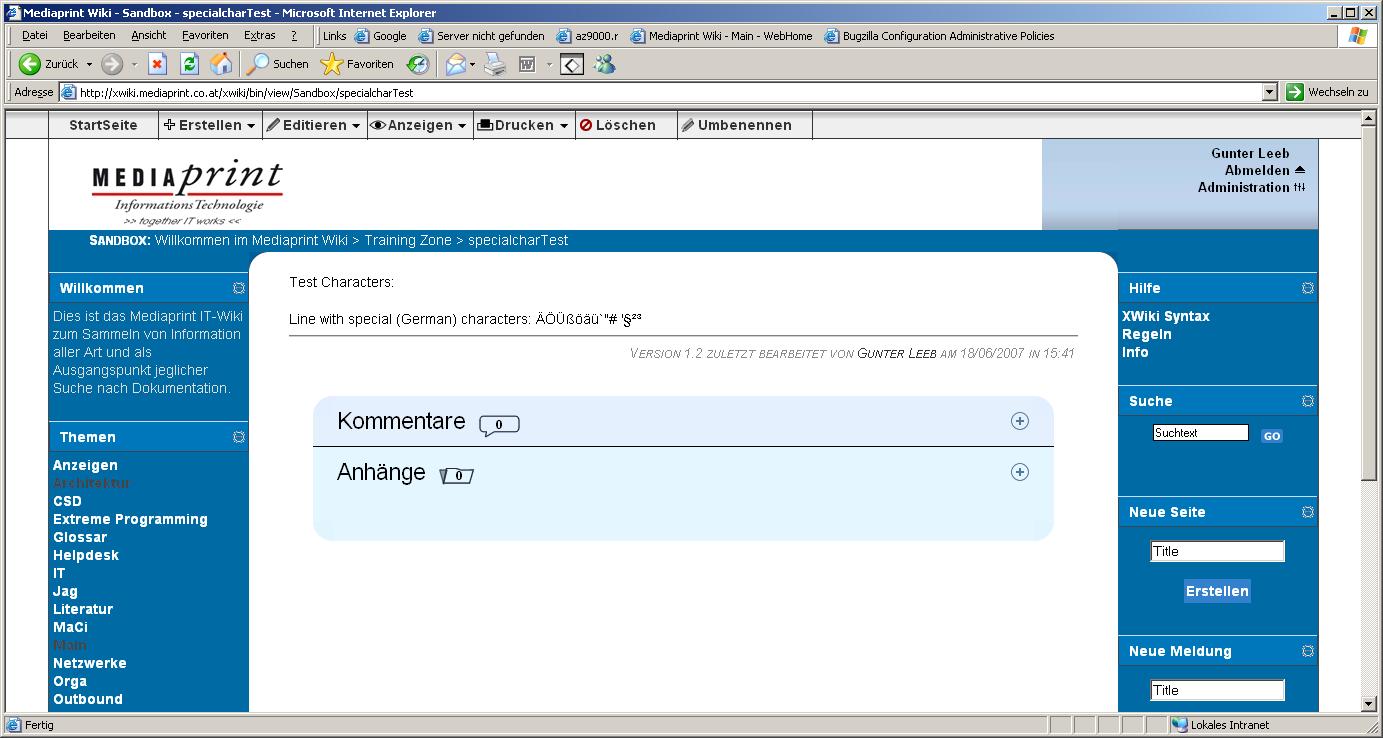
Task: Open the XWiki Syntax help link
Action: point(1166,316)
